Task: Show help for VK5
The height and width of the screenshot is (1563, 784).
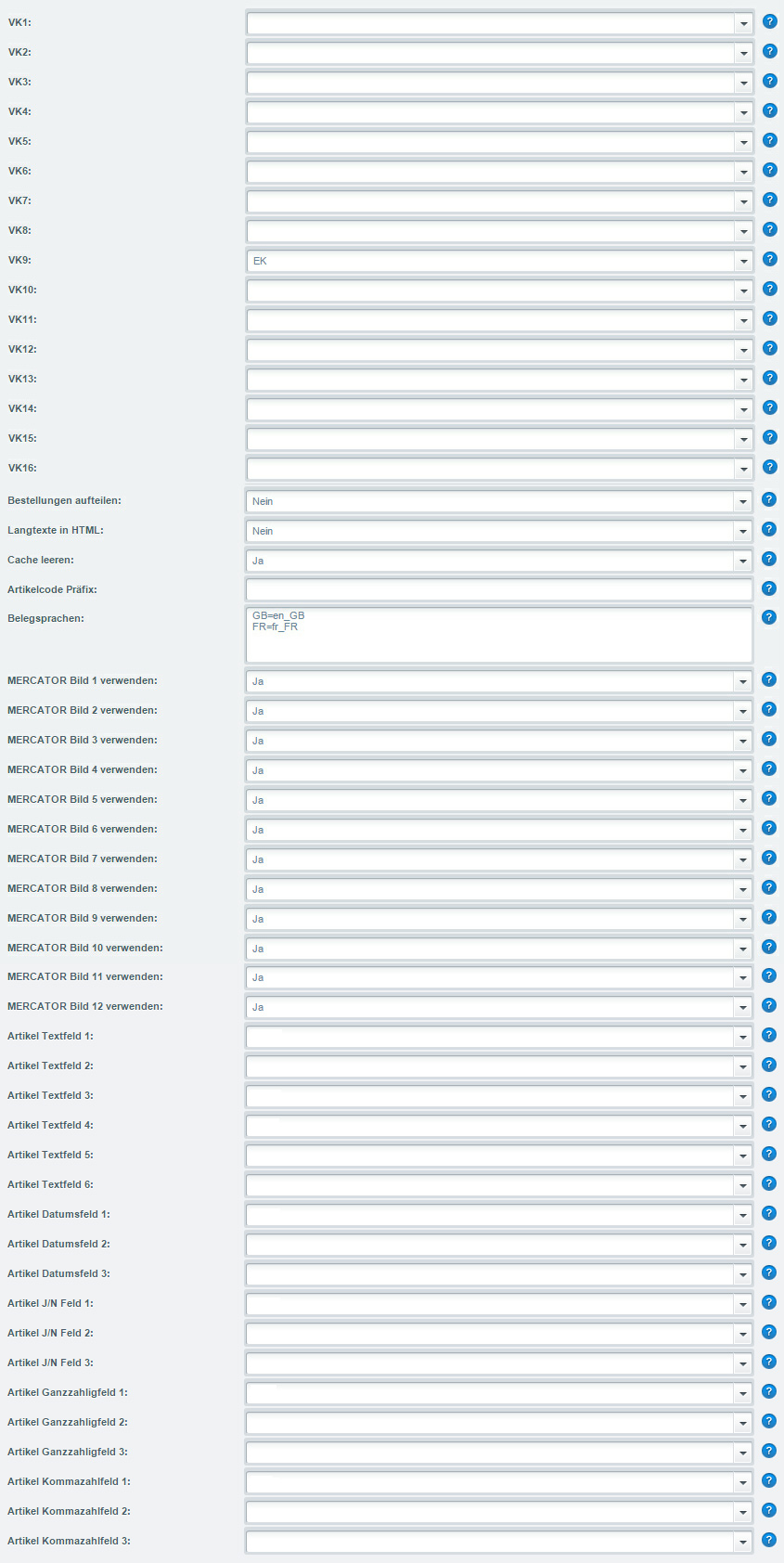Action: 769,140
